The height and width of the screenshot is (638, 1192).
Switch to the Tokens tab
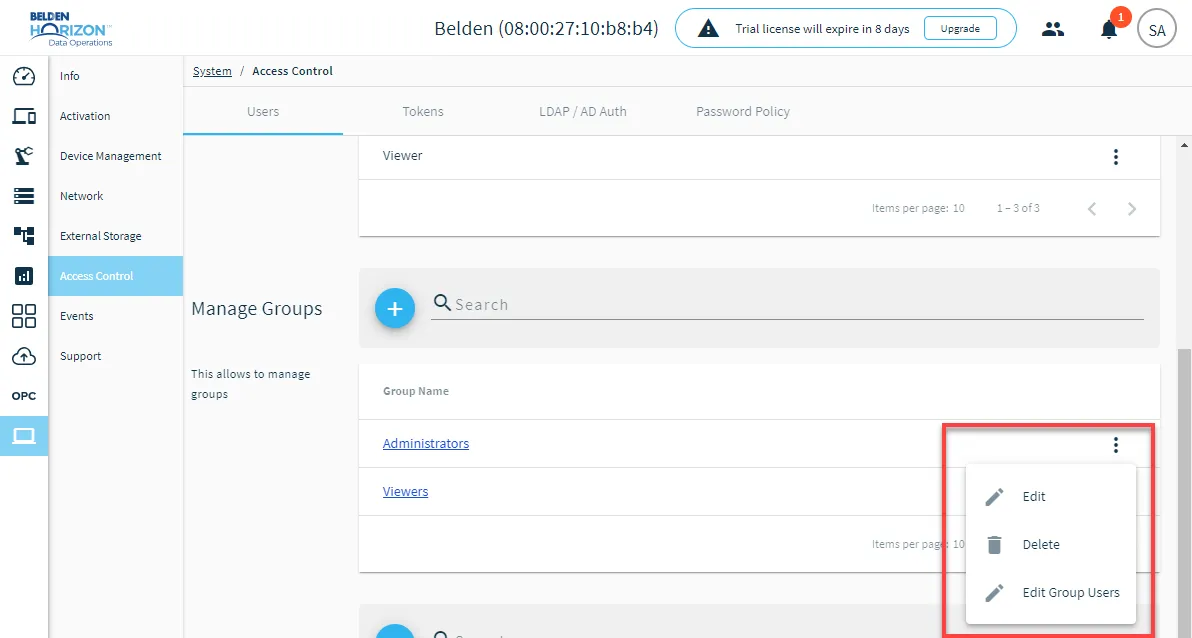point(423,111)
